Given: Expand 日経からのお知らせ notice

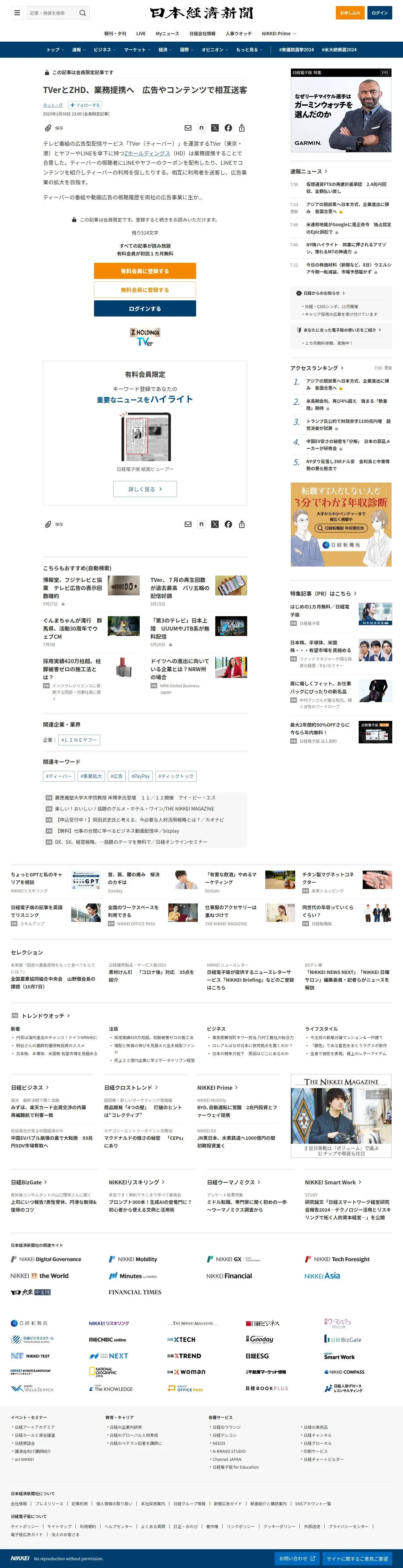Looking at the screenshot, I should click(x=321, y=293).
